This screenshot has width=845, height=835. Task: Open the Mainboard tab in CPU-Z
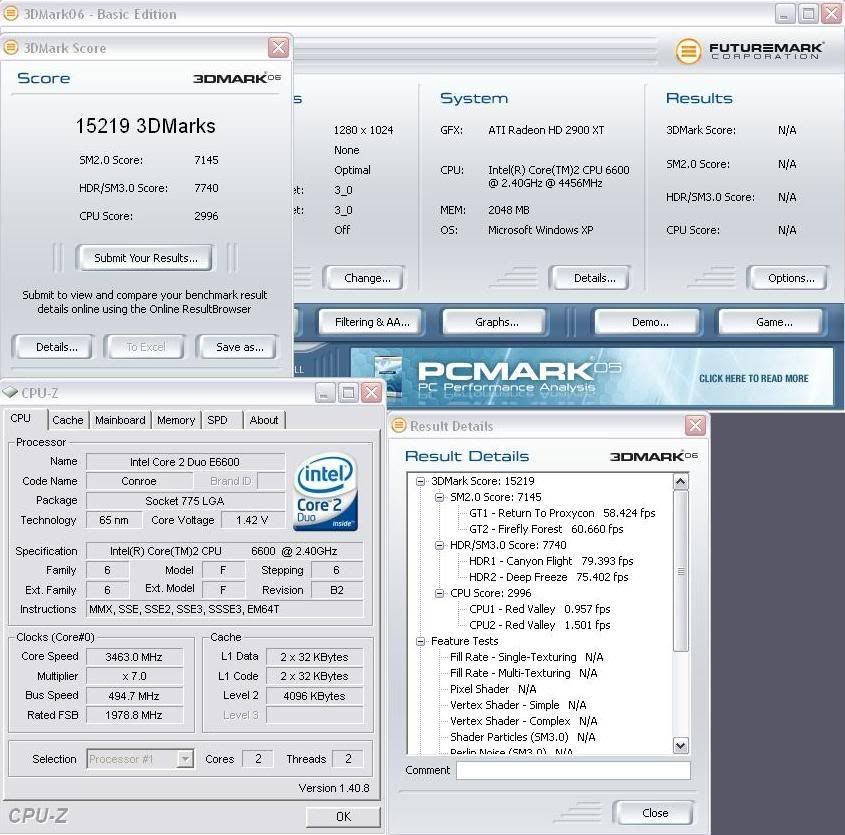[120, 420]
